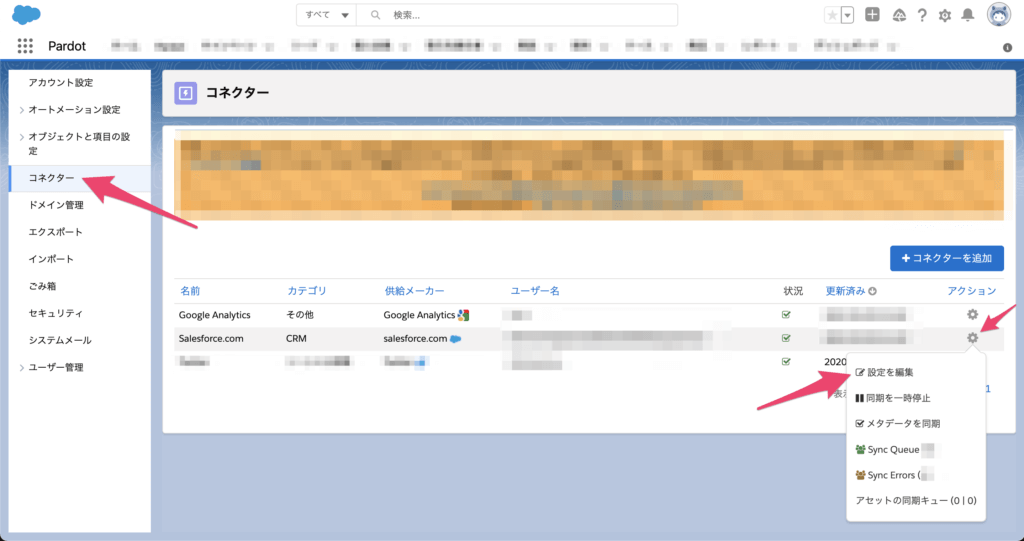
Task: Click the Google Analytics vendor logo
Action: coord(463,315)
